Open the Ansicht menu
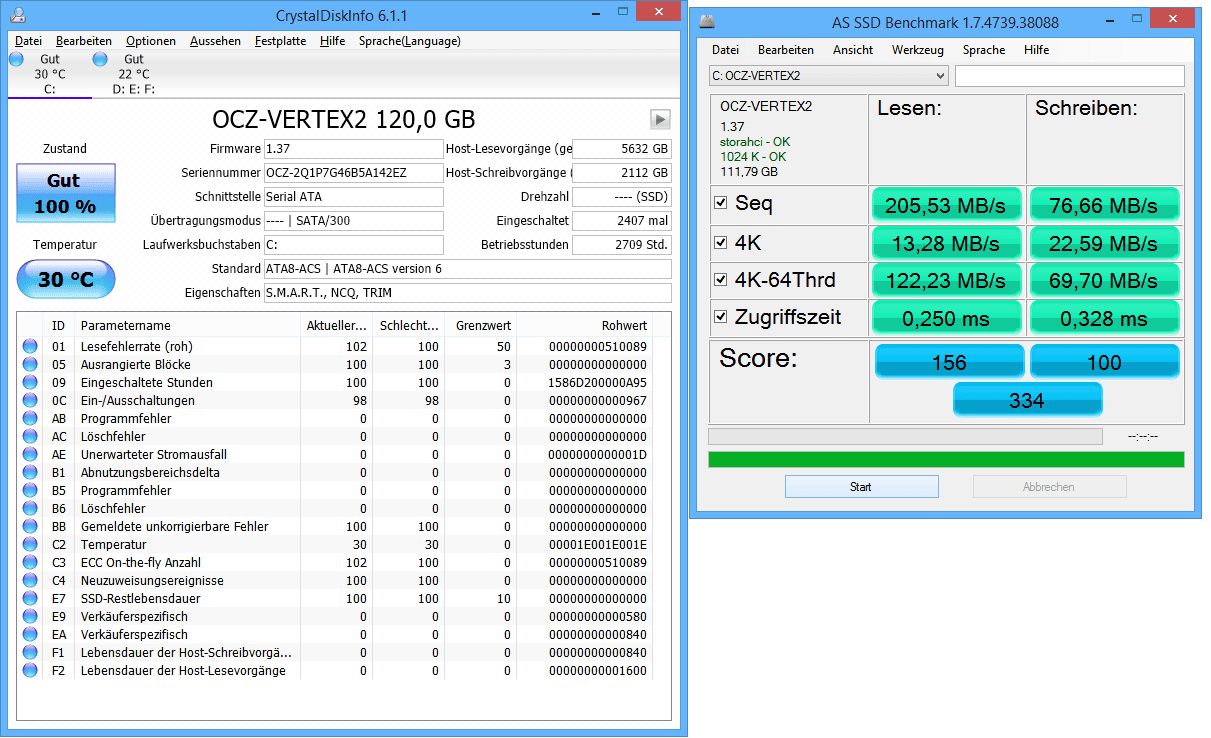Viewport: 1211px width, 738px height. click(853, 50)
